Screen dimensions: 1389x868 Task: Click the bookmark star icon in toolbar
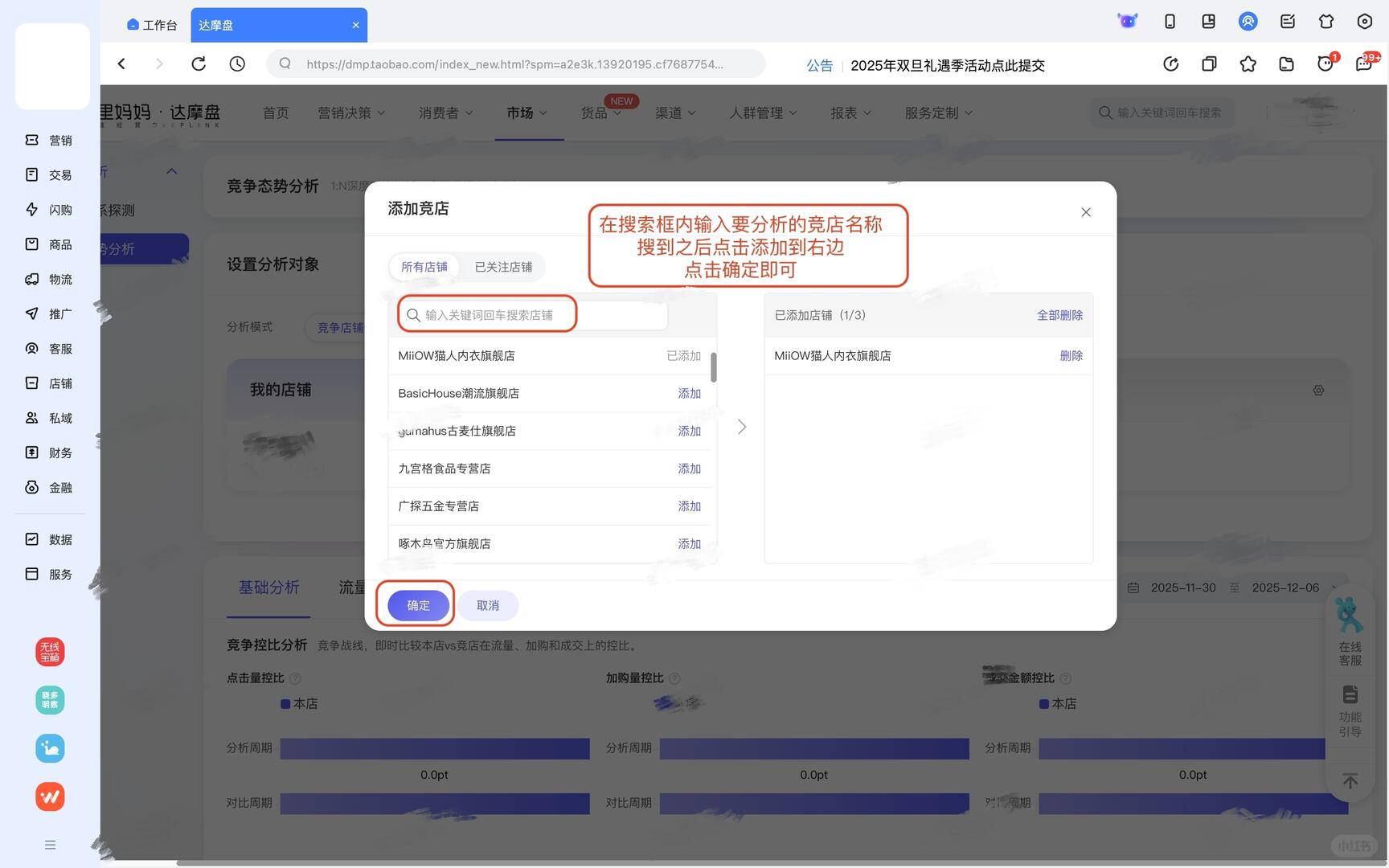pos(1248,63)
